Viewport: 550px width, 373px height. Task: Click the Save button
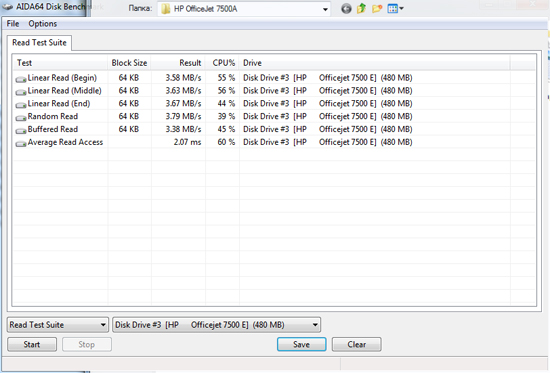pos(302,344)
